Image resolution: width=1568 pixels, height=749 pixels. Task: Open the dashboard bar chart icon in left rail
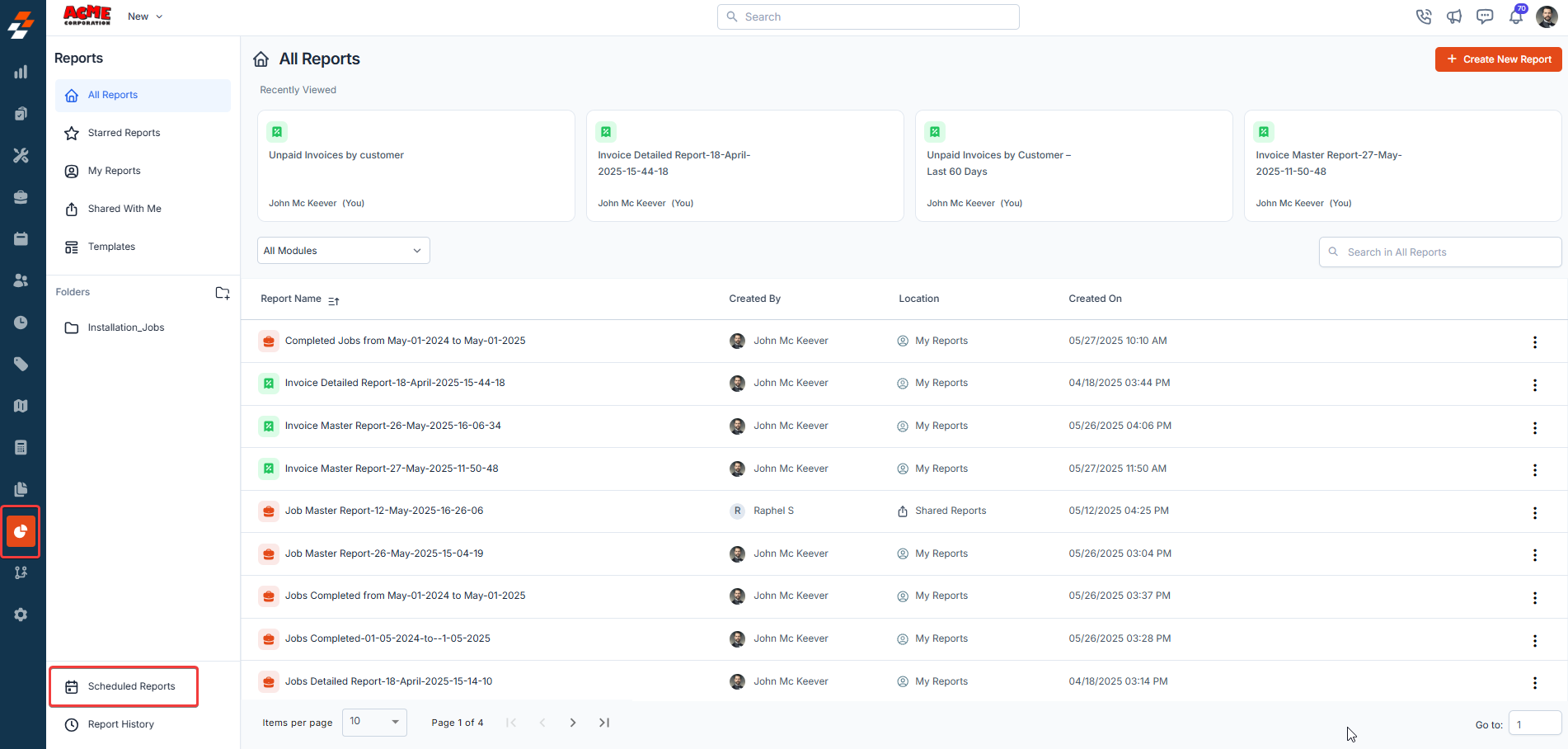pos(21,72)
